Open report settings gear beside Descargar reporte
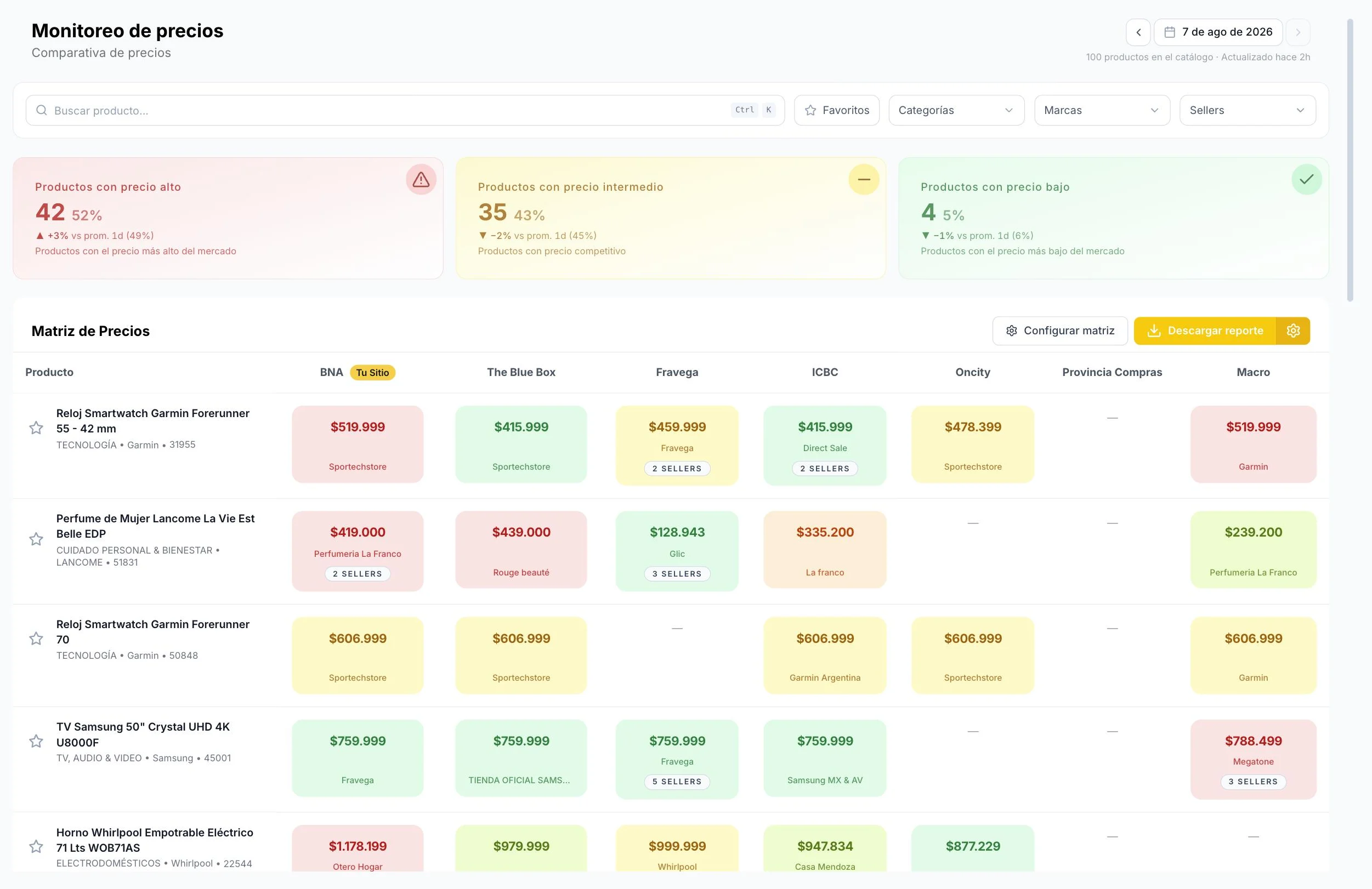 coord(1293,330)
